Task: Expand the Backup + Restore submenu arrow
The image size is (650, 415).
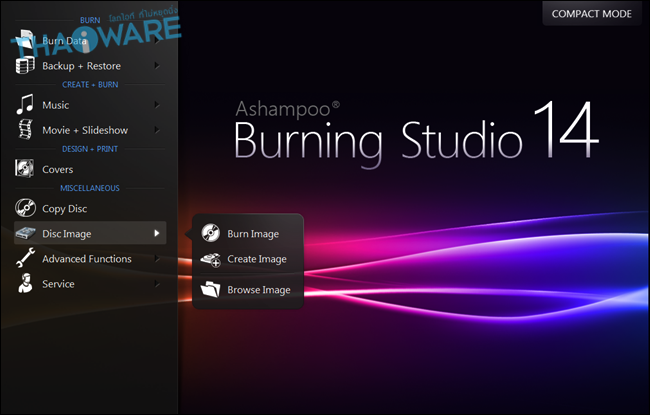Action: (157, 66)
